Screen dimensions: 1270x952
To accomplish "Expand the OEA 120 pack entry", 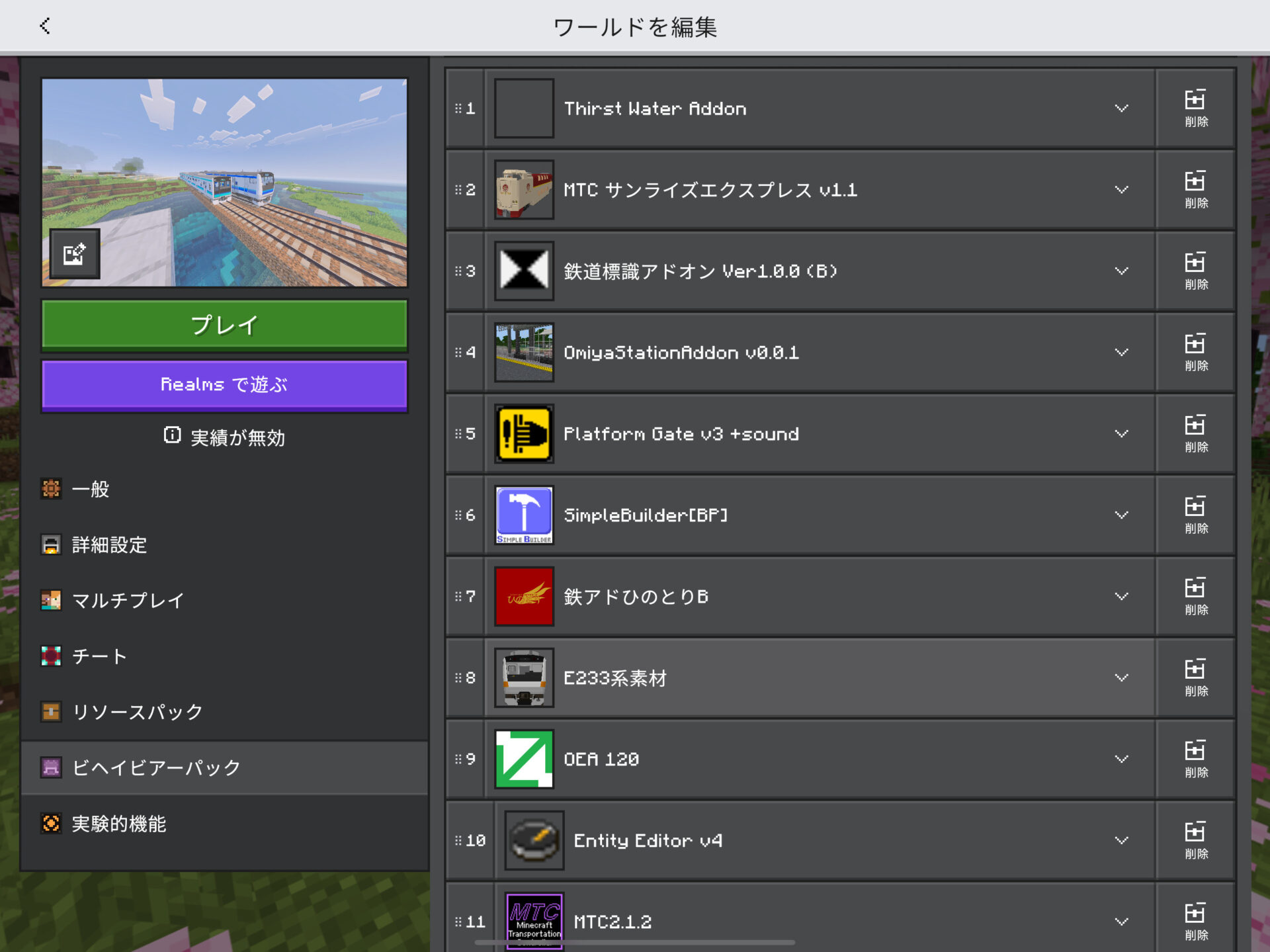I will pos(1121,759).
